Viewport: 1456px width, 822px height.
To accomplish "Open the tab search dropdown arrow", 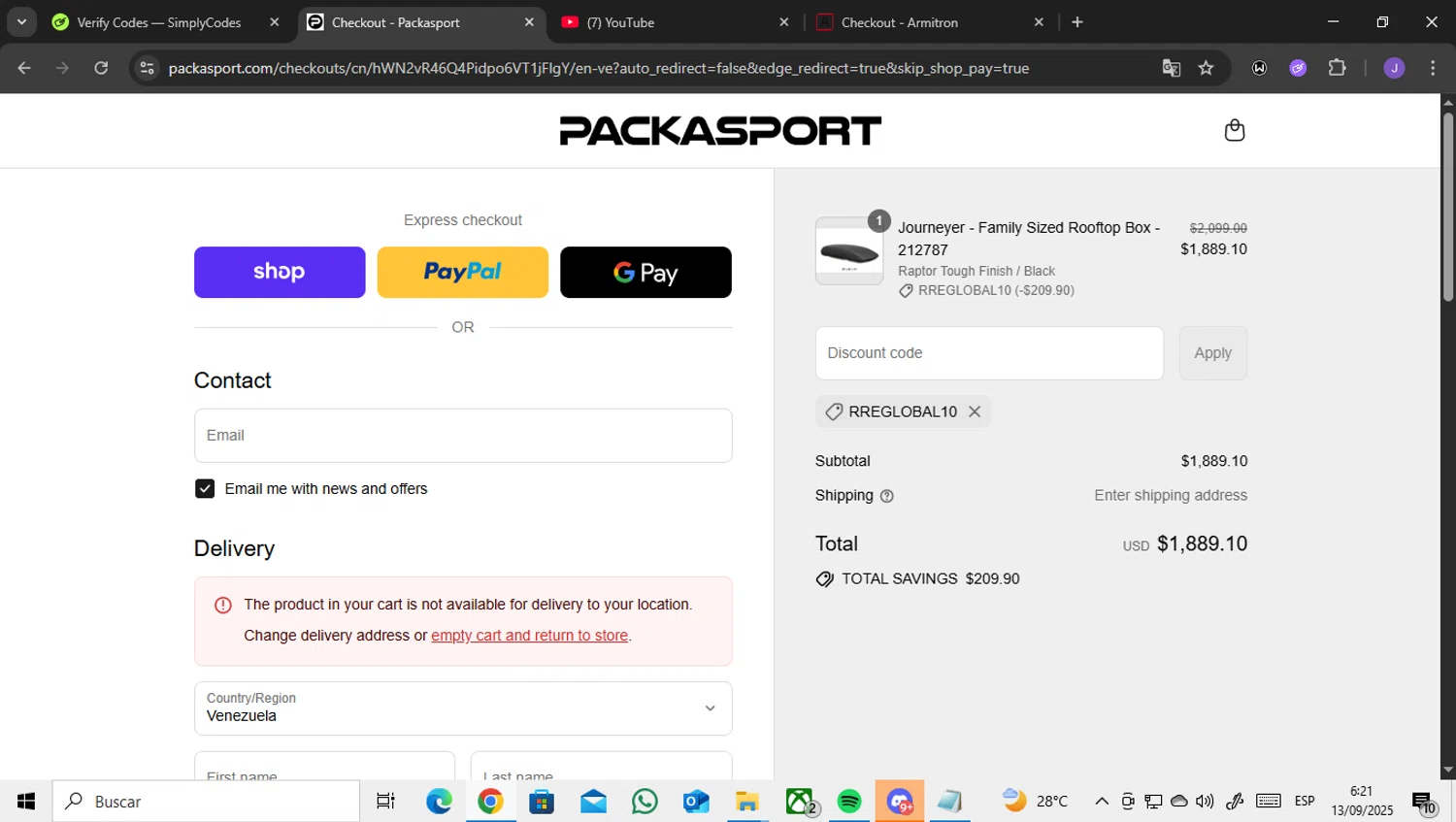I will 21,22.
